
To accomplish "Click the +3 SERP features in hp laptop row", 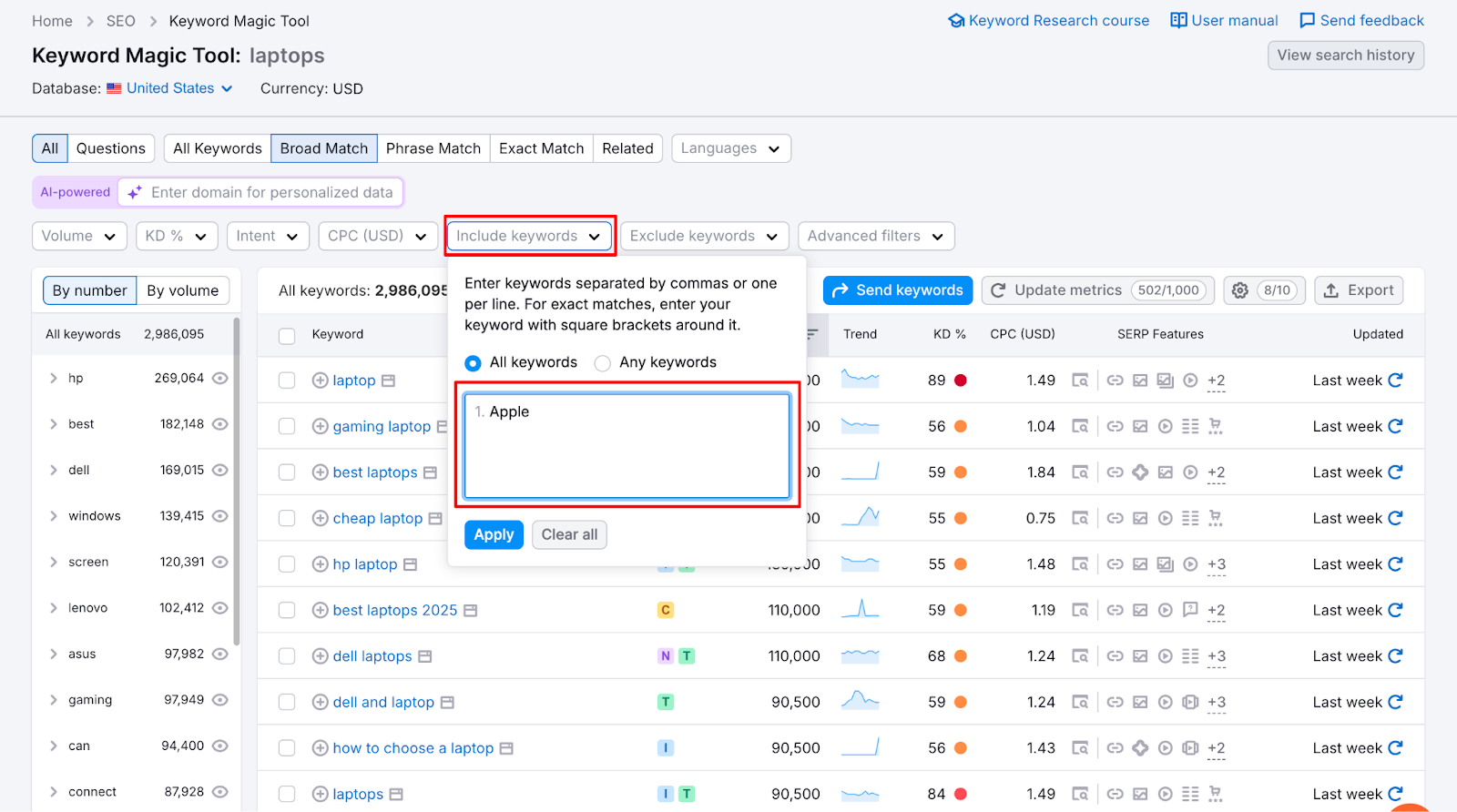I will point(1217,564).
